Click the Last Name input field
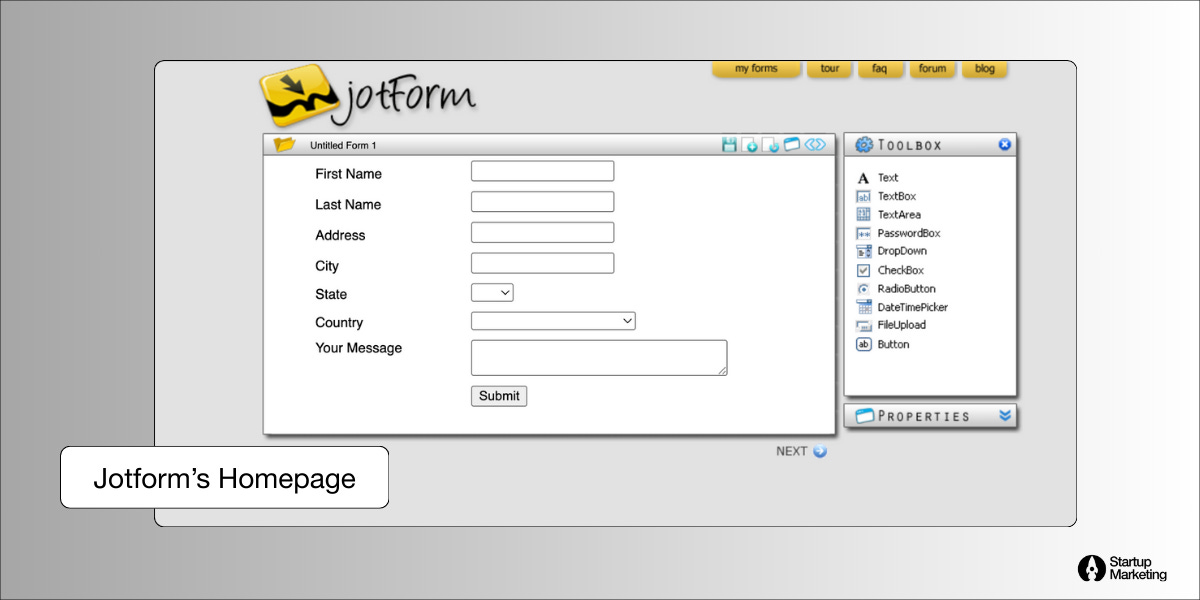This screenshot has height=600, width=1200. coord(542,202)
